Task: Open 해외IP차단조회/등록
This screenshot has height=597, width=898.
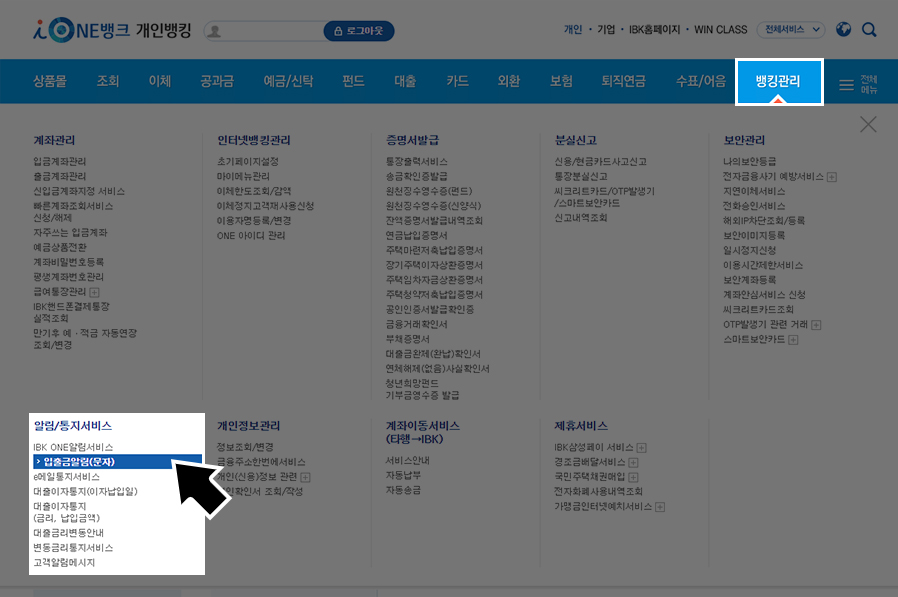Action: click(763, 221)
